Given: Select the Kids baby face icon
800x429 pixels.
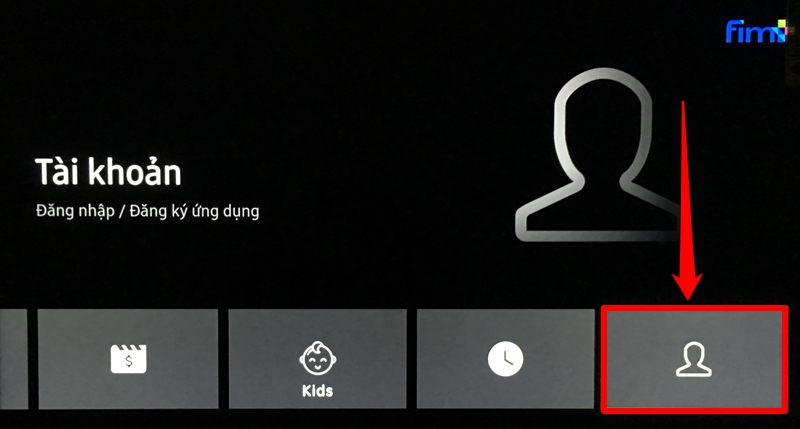Looking at the screenshot, I should click(x=317, y=358).
